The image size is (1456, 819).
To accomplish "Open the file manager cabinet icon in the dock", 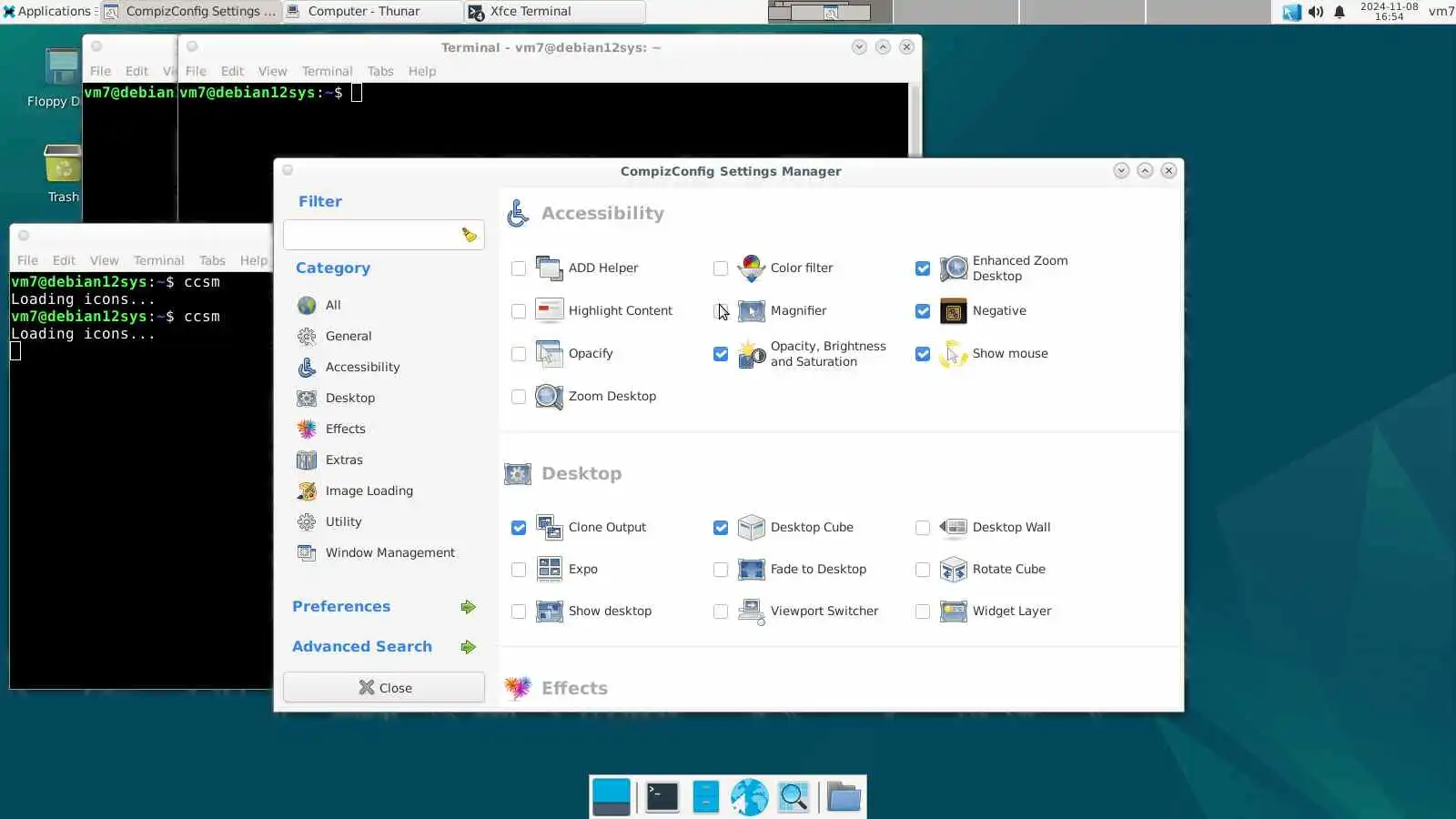I will click(x=706, y=797).
